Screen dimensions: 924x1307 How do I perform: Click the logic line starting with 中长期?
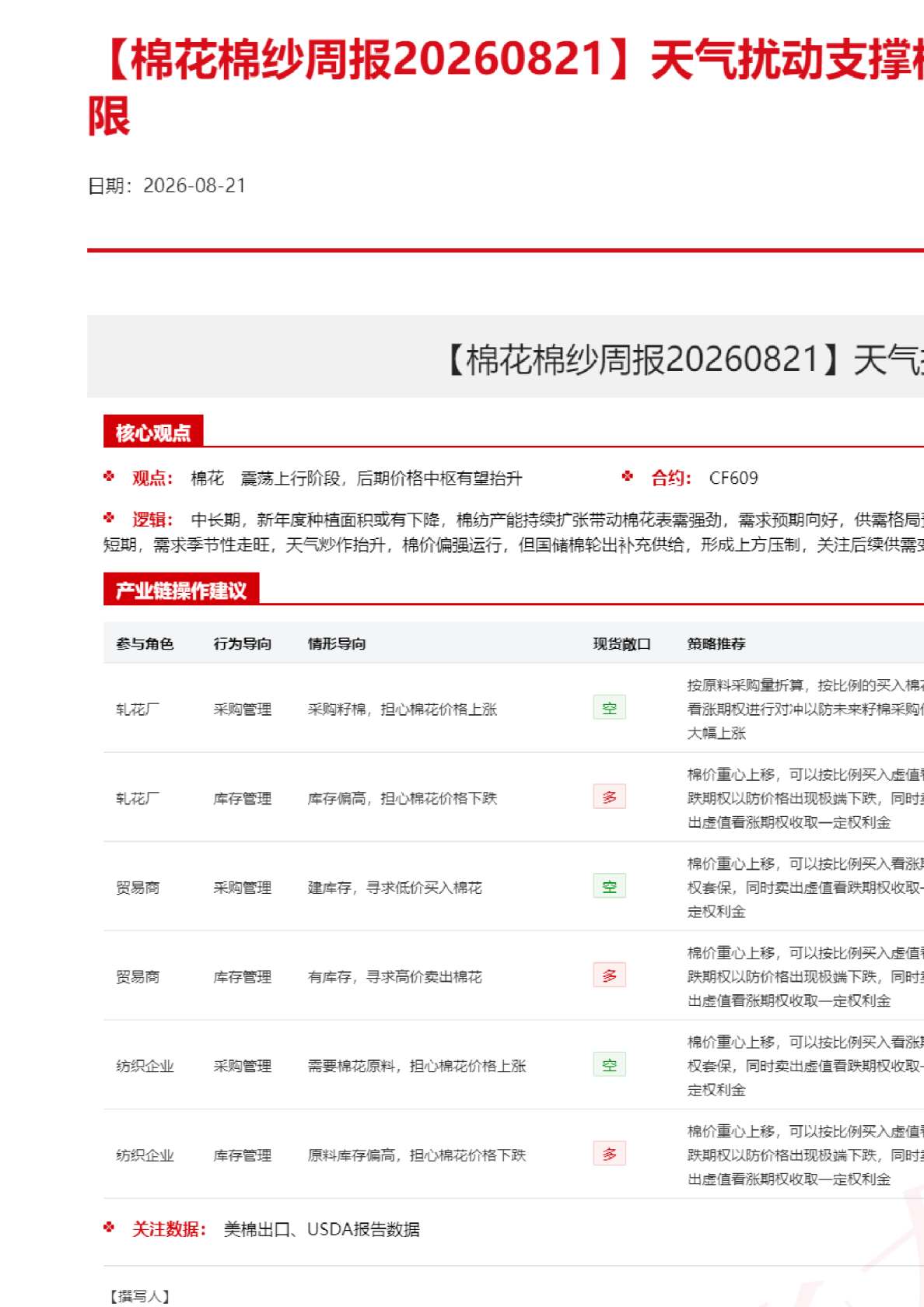tap(557, 520)
